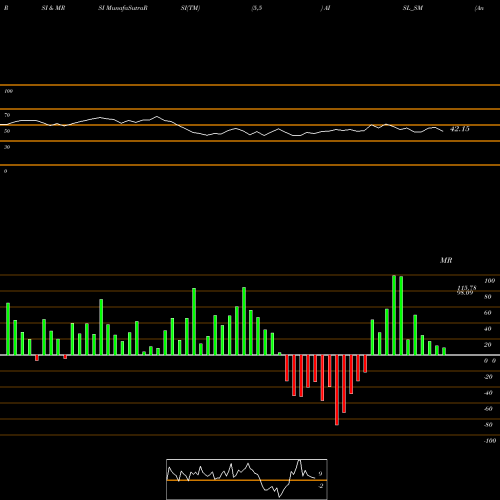Click the 80 label on MR right axis
The width and height of the screenshot is (500, 500).
[488, 297]
